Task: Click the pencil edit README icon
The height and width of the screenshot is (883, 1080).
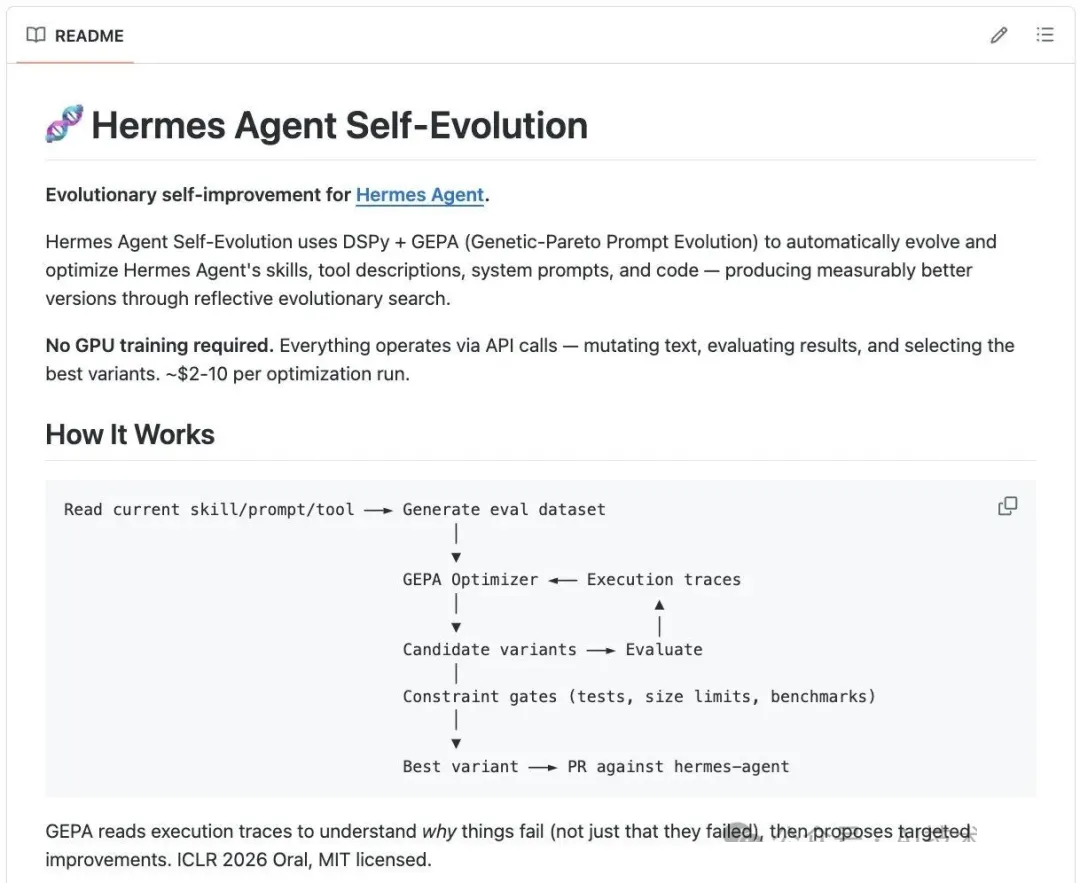Action: click(999, 35)
